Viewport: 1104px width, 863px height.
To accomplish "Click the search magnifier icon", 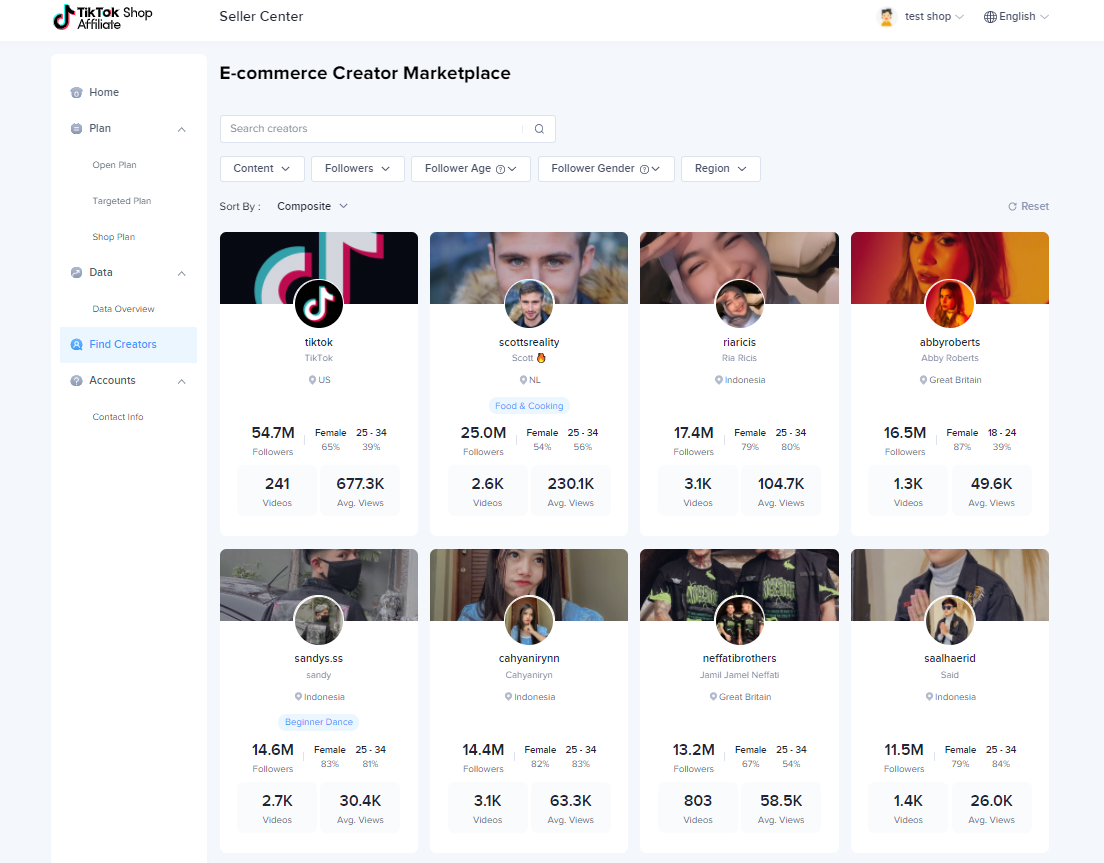I will pyautogui.click(x=539, y=129).
